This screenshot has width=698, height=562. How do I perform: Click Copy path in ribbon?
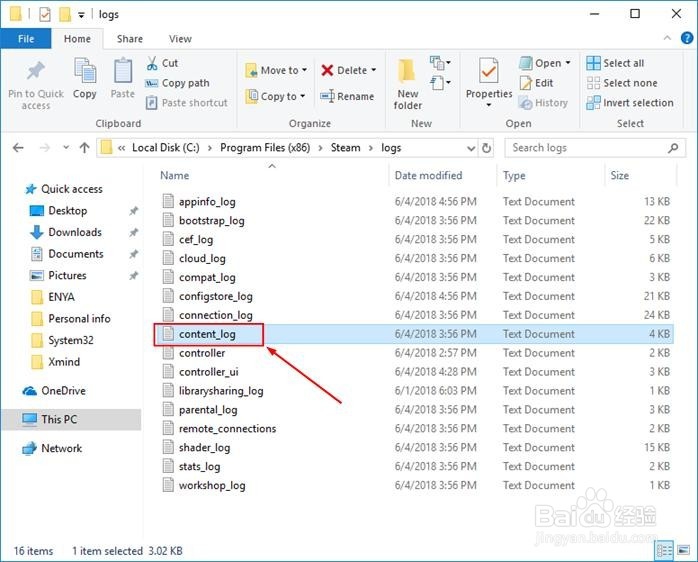pyautogui.click(x=177, y=83)
